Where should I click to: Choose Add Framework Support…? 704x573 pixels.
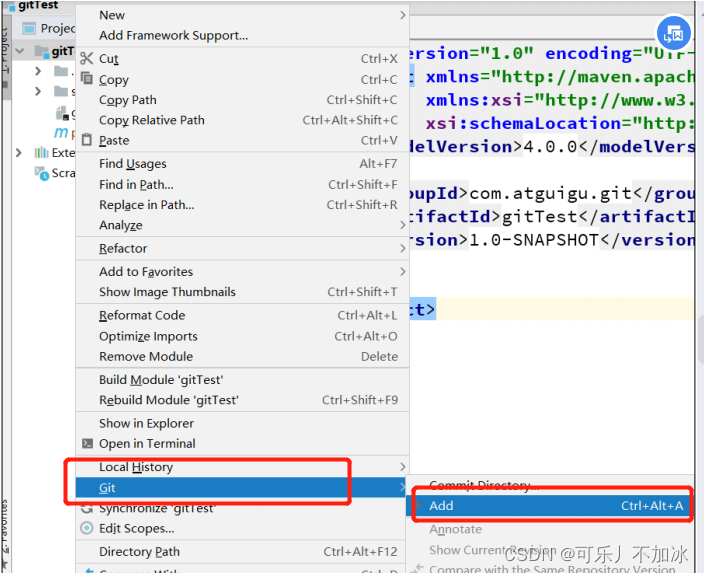point(242,35)
